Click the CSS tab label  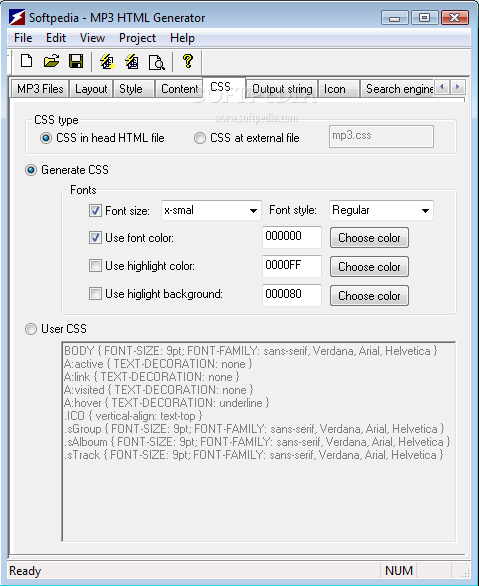coord(220,87)
